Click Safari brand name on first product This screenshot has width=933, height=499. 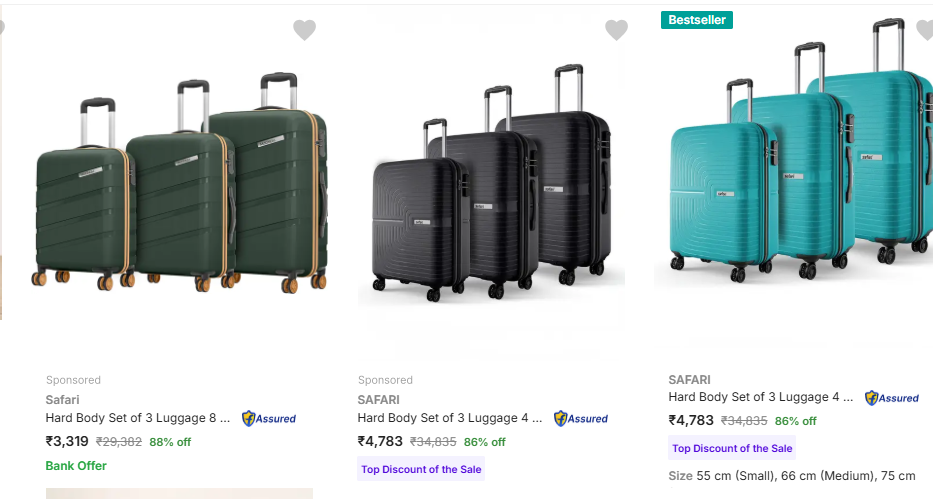coord(62,399)
